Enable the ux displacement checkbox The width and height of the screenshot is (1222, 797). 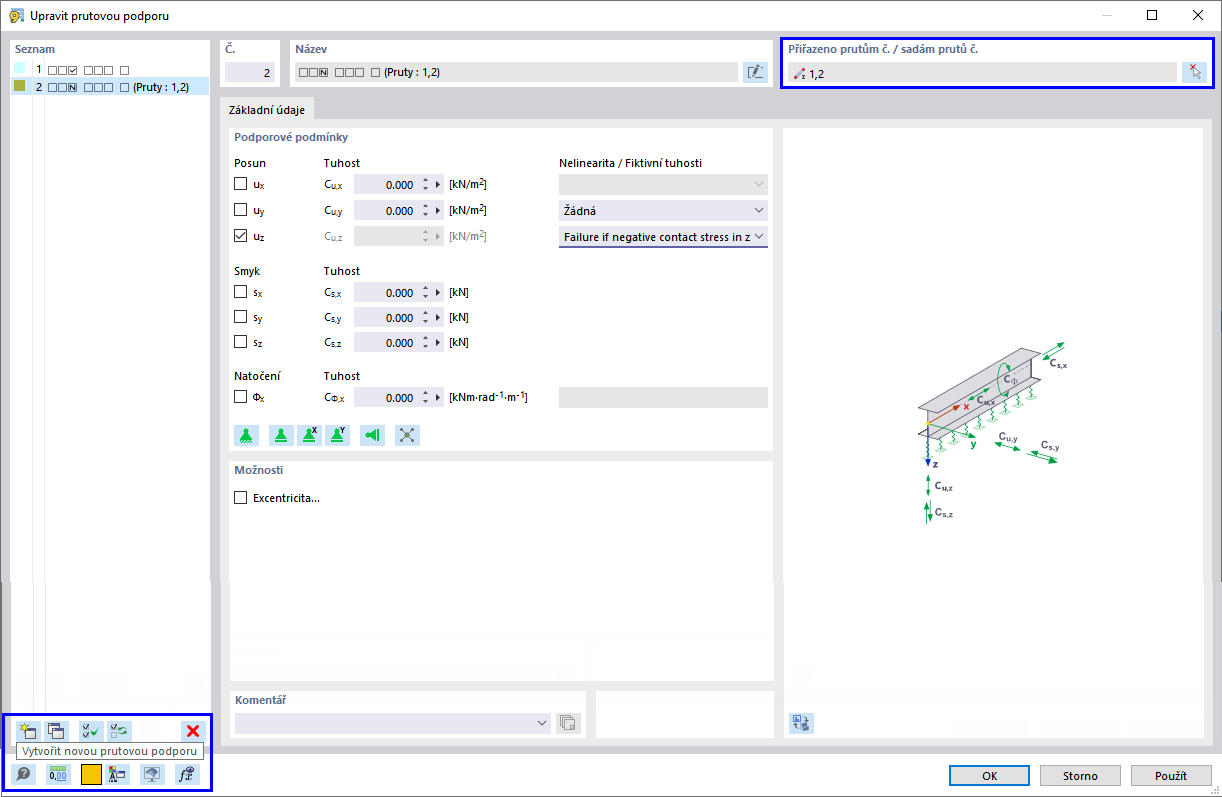(240, 184)
